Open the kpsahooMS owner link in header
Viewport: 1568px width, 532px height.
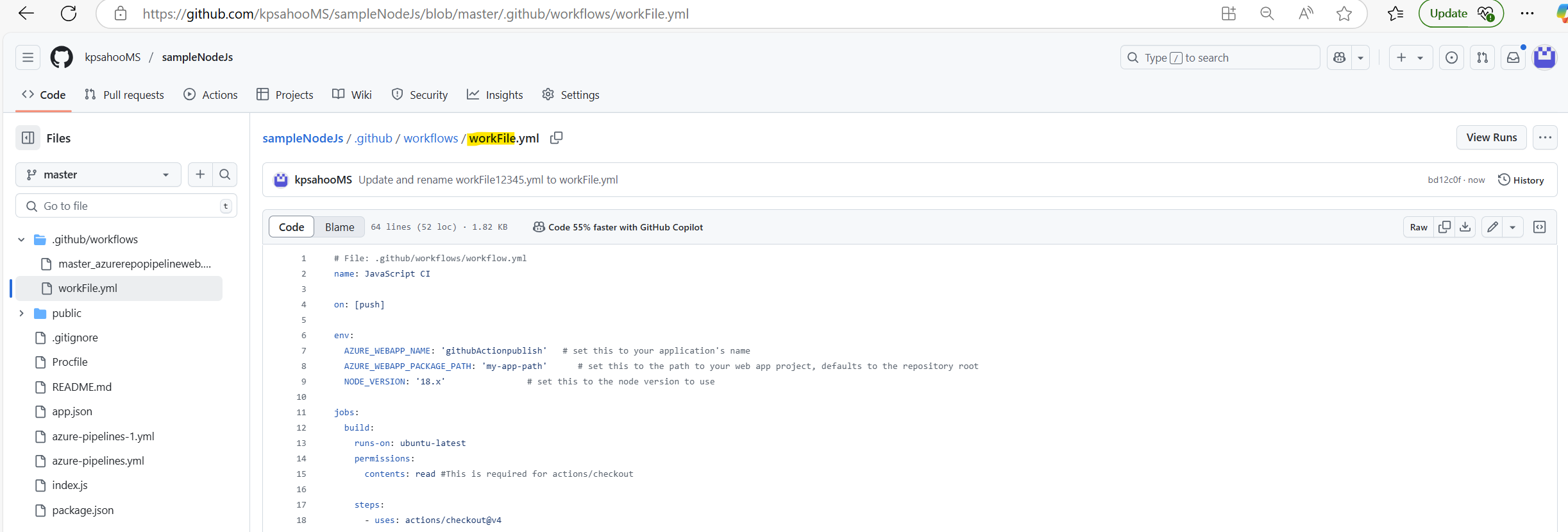pos(113,57)
